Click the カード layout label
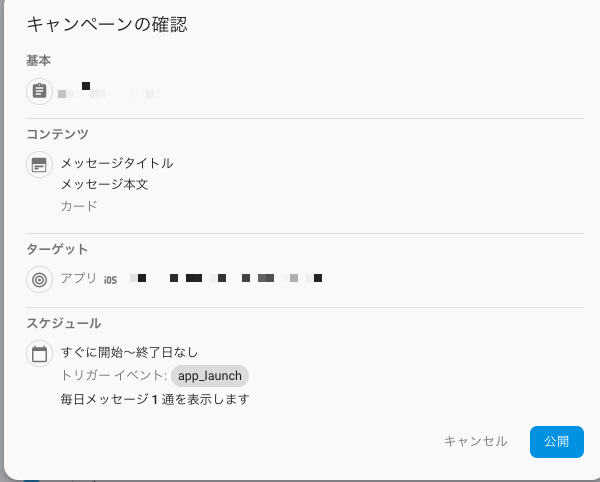Image resolution: width=600 pixels, height=482 pixels. click(79, 206)
